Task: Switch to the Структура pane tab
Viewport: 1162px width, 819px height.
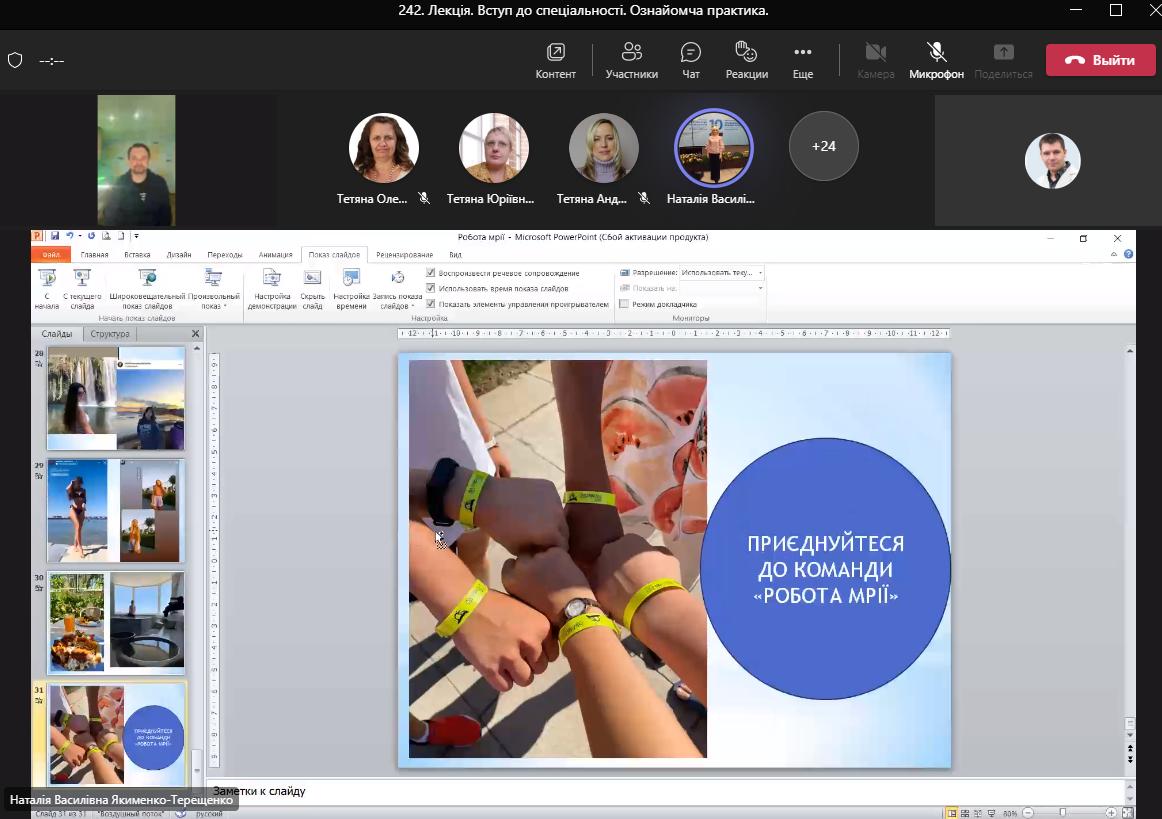Action: tap(109, 334)
